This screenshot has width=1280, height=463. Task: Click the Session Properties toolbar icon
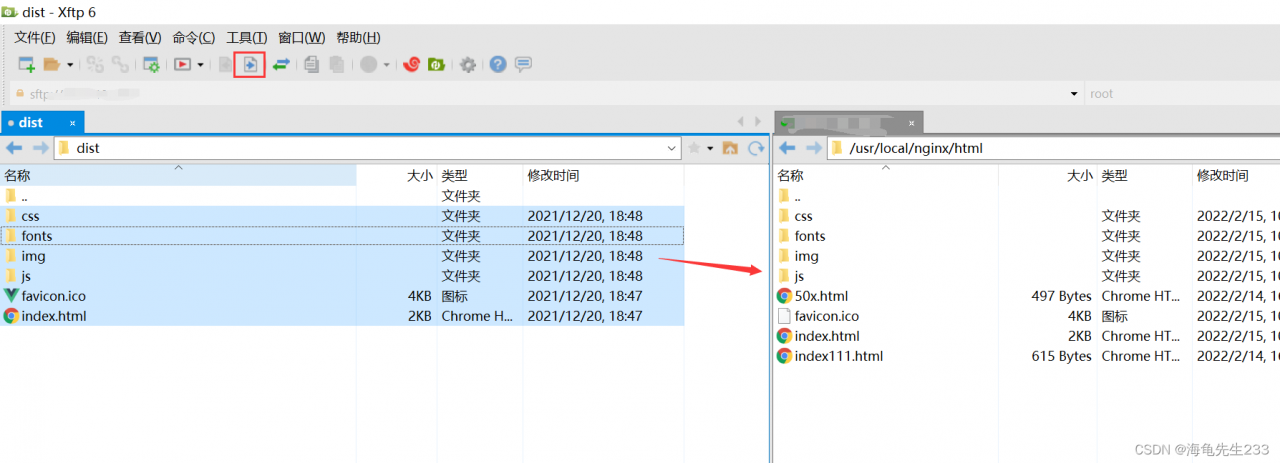(x=151, y=65)
